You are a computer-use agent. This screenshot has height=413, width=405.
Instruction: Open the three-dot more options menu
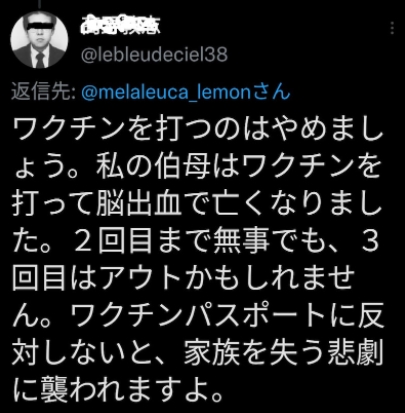[392, 28]
